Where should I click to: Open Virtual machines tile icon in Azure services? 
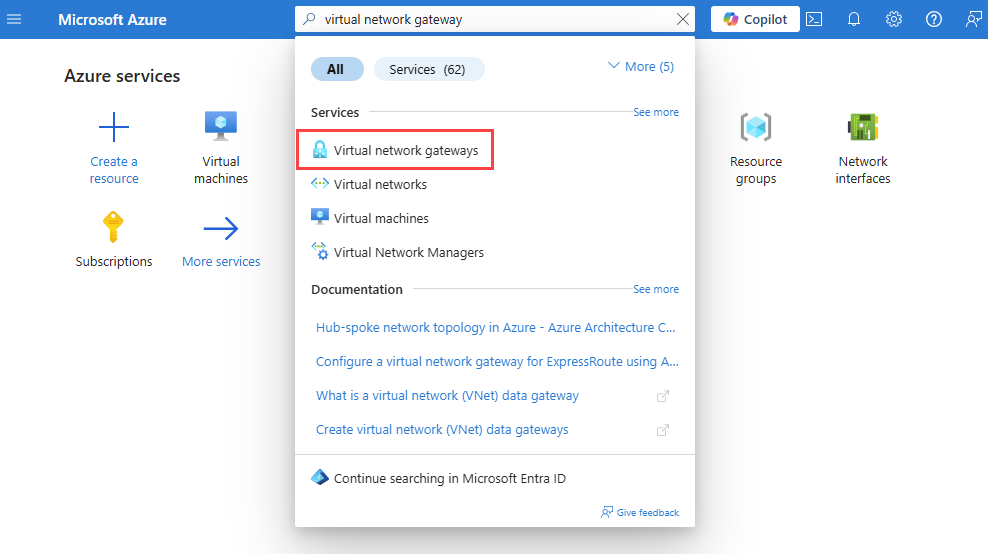[x=221, y=126]
